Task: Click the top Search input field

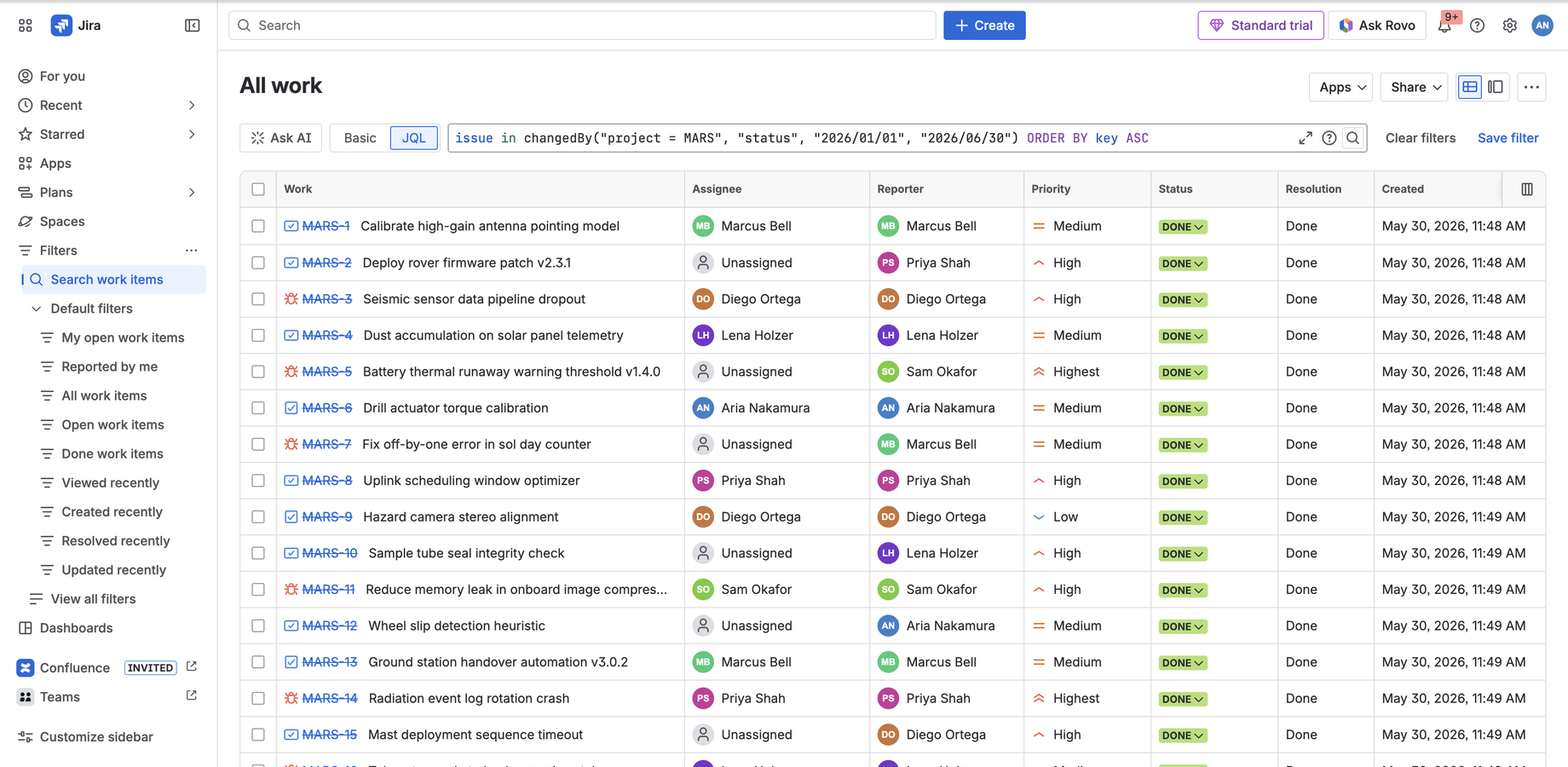Action: (582, 26)
